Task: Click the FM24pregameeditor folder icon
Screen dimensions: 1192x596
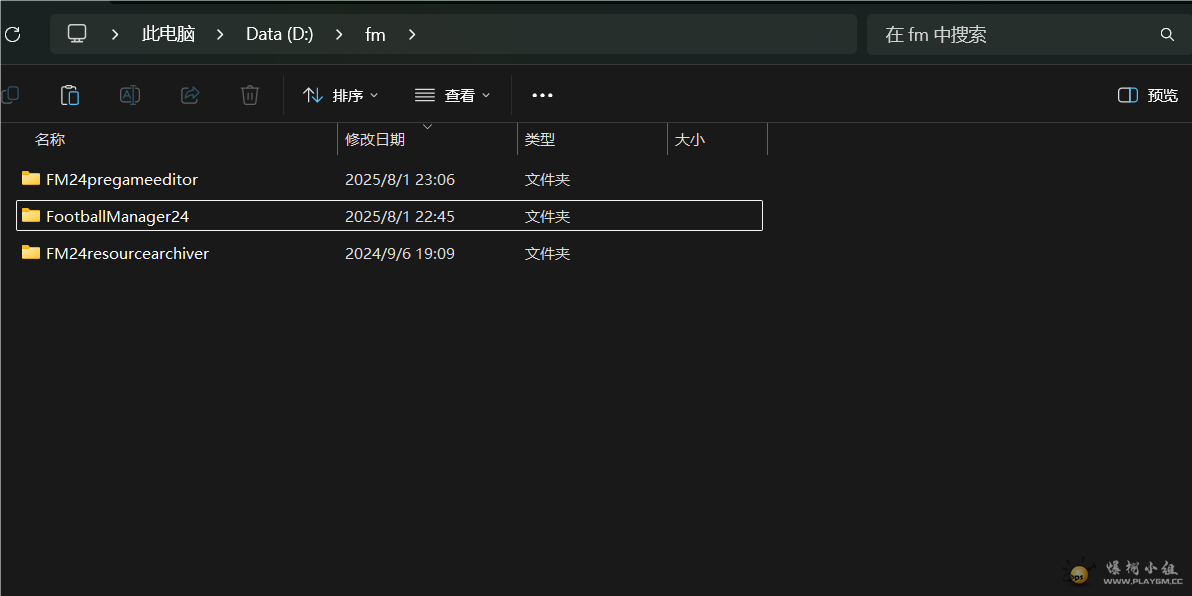Action: (31, 179)
